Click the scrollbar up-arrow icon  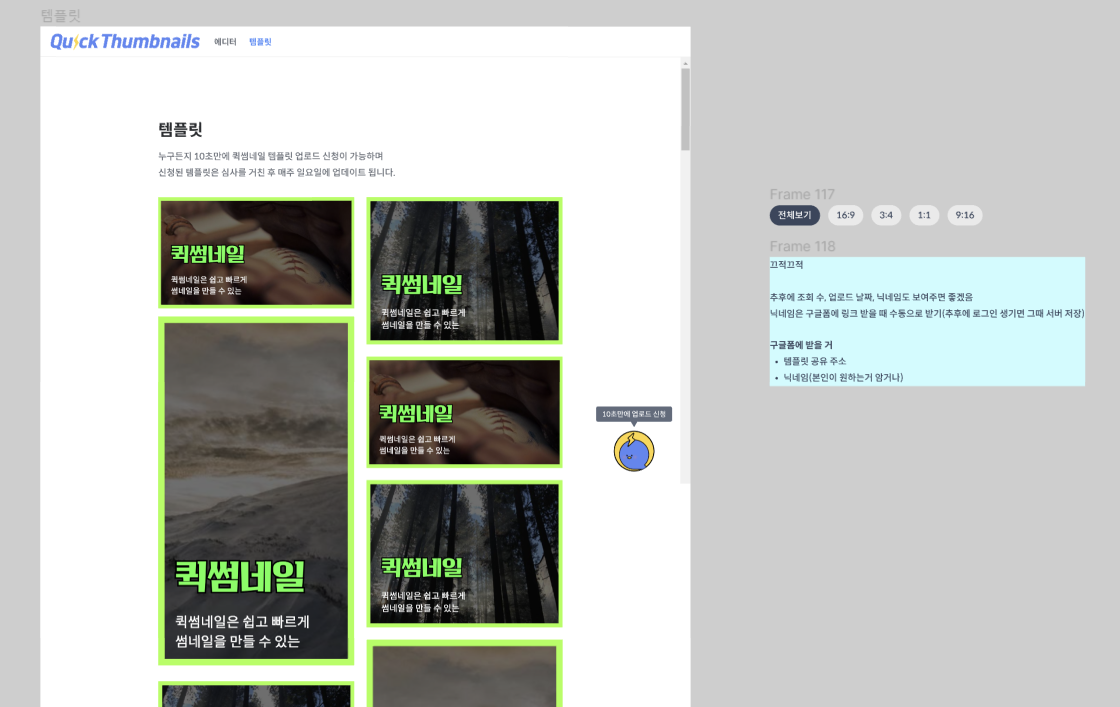point(684,62)
